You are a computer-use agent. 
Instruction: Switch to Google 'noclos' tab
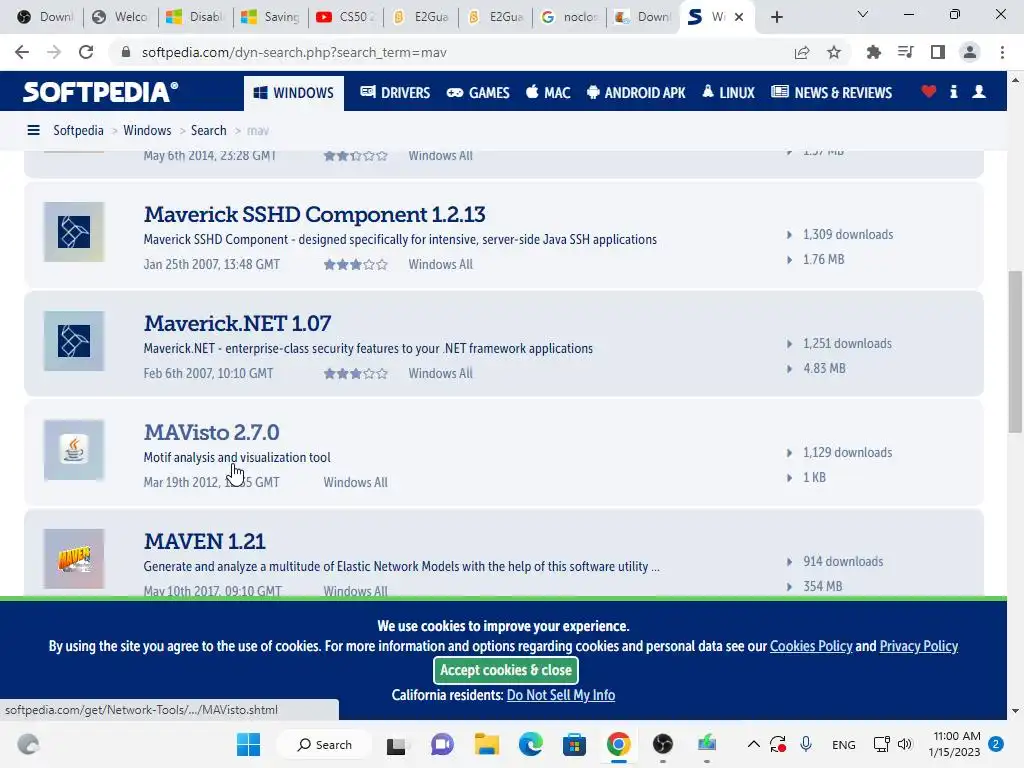point(569,17)
